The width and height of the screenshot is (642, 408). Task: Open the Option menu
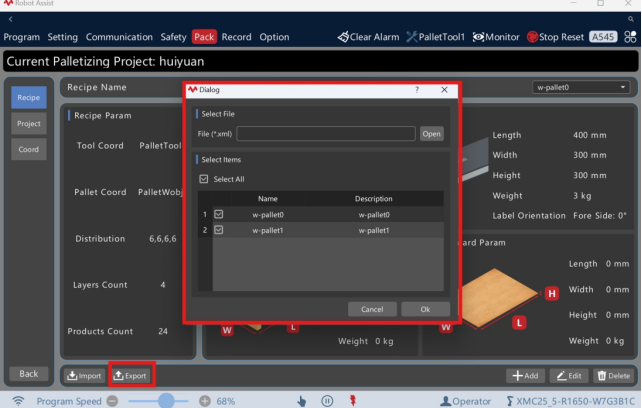coord(274,37)
